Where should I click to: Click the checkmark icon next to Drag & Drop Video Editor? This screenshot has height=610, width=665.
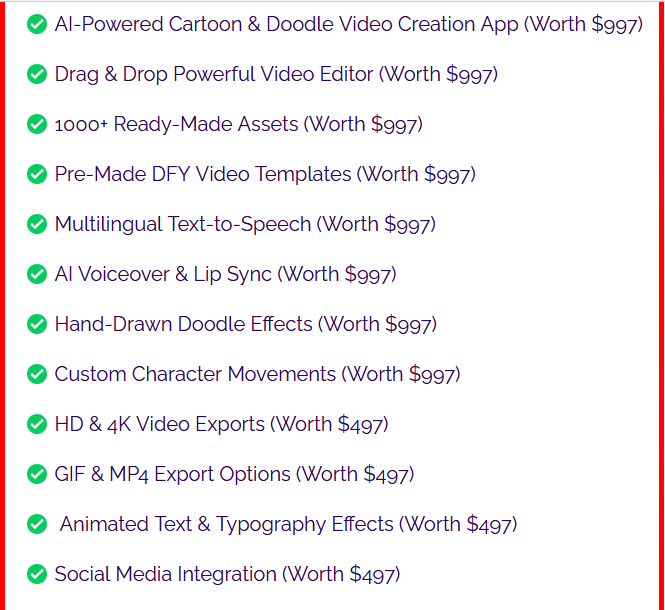(x=37, y=74)
